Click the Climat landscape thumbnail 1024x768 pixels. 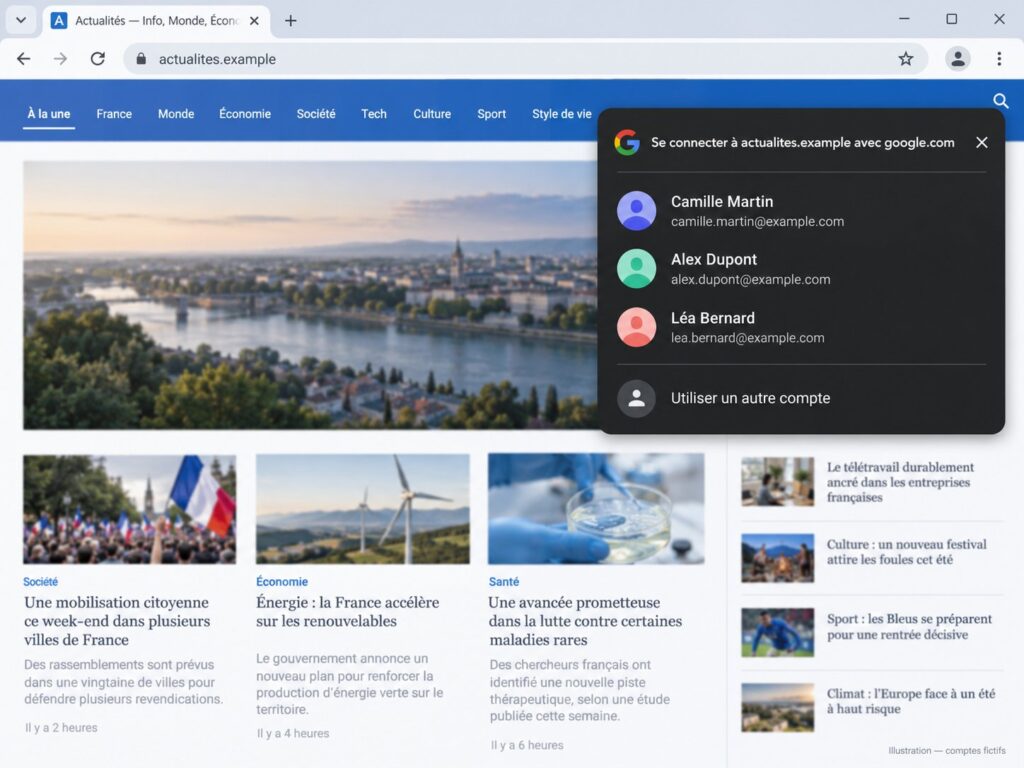click(777, 707)
